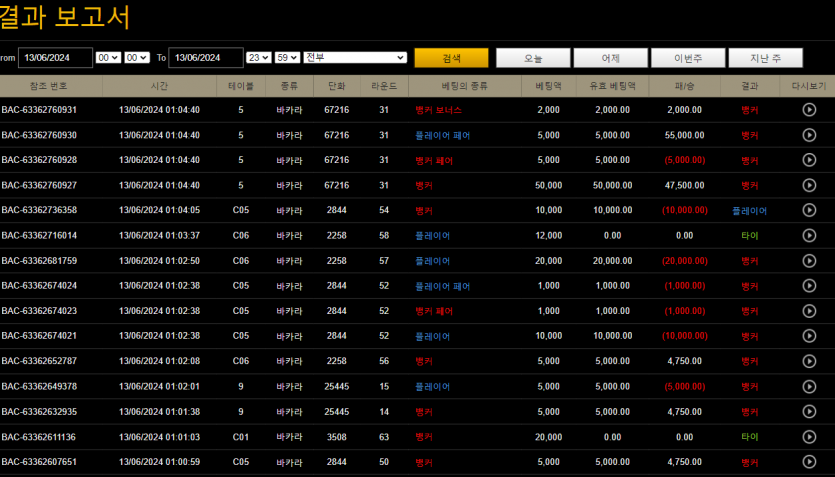
Task: Click 뱅커 페어 in row BAC-63362674023
Action: click(434, 311)
